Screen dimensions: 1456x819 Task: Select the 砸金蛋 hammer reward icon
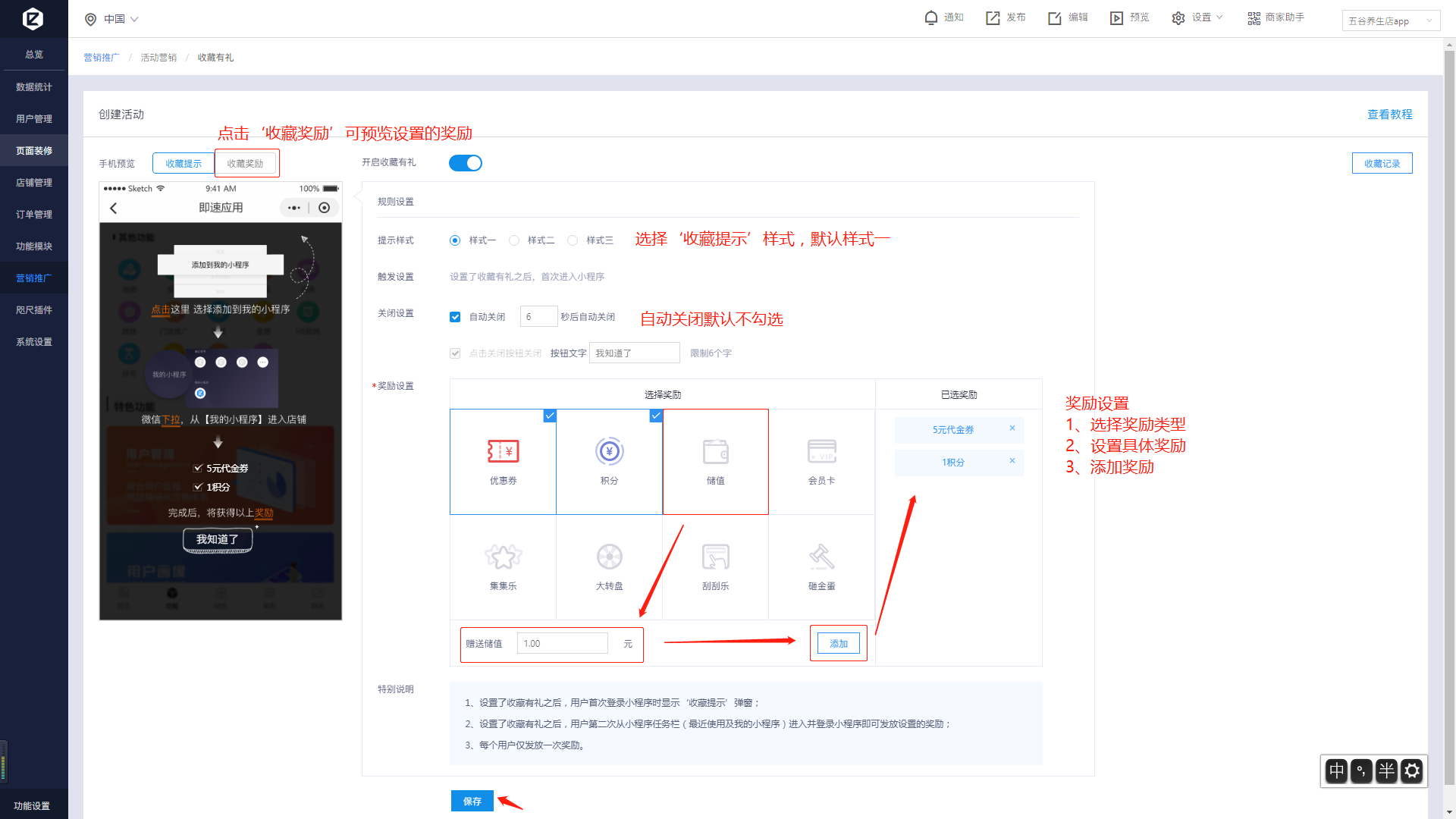822,557
